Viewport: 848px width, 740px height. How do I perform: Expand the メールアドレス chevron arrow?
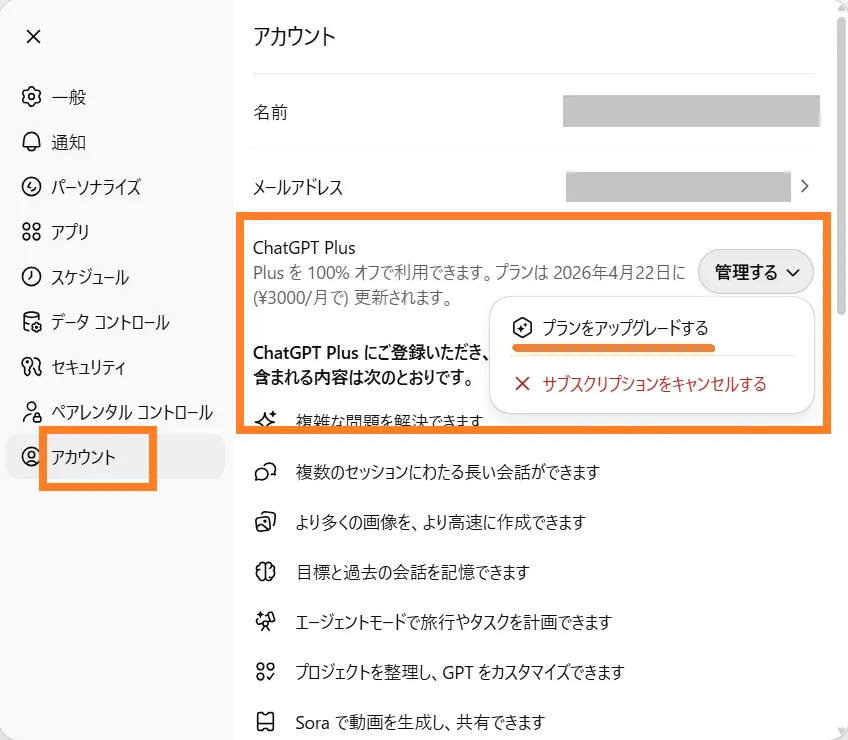tap(805, 186)
